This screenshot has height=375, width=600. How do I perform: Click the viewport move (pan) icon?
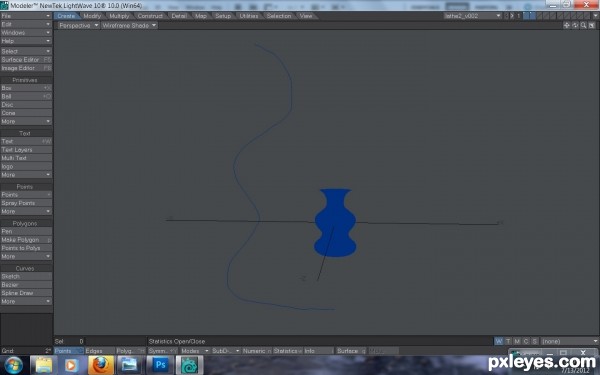coord(566,25)
